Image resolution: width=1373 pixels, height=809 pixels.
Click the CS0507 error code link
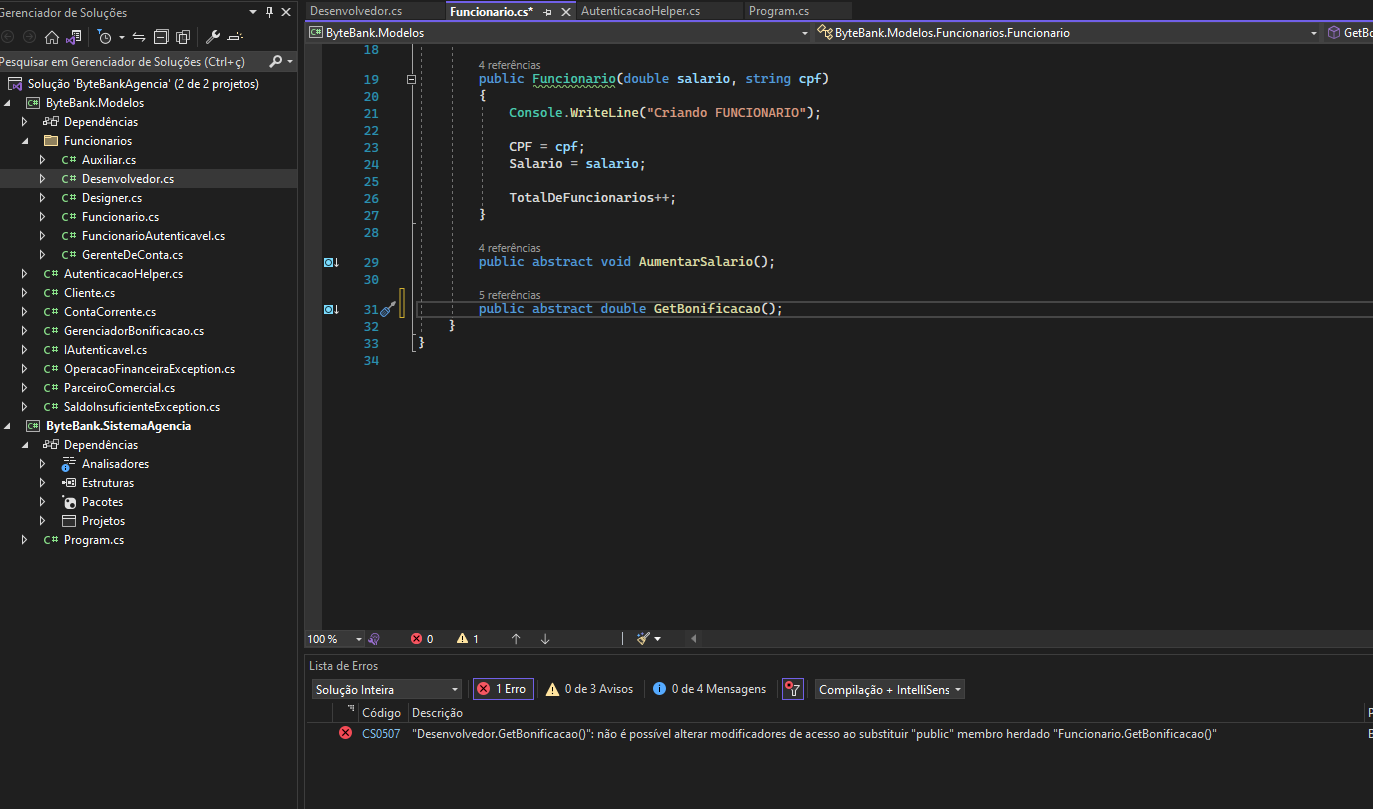click(x=381, y=734)
